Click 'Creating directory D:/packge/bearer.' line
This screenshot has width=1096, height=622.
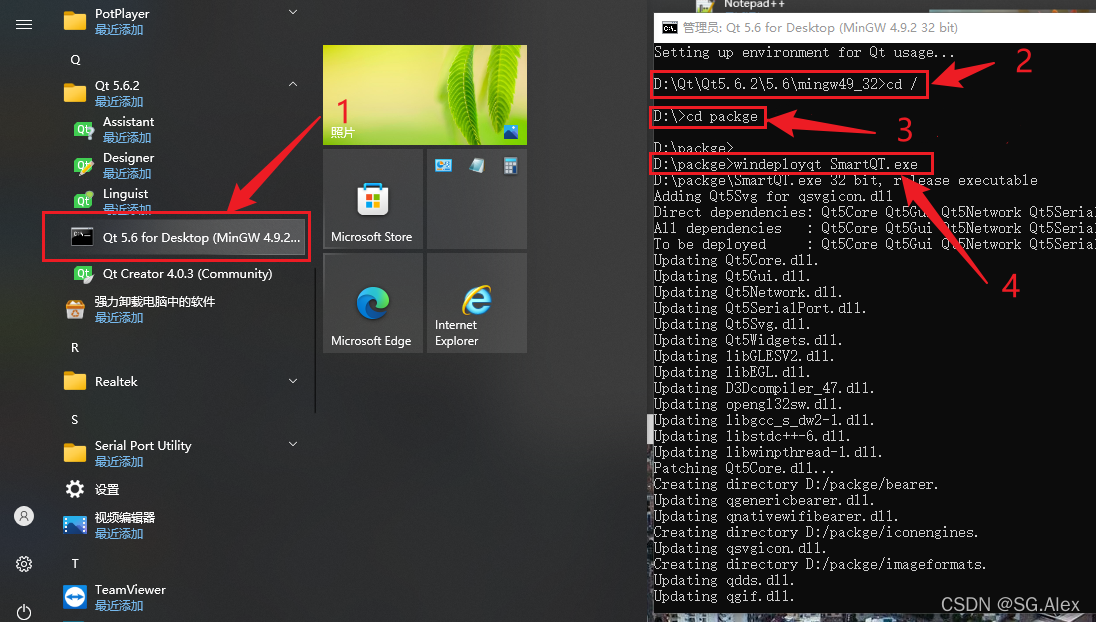795,484
